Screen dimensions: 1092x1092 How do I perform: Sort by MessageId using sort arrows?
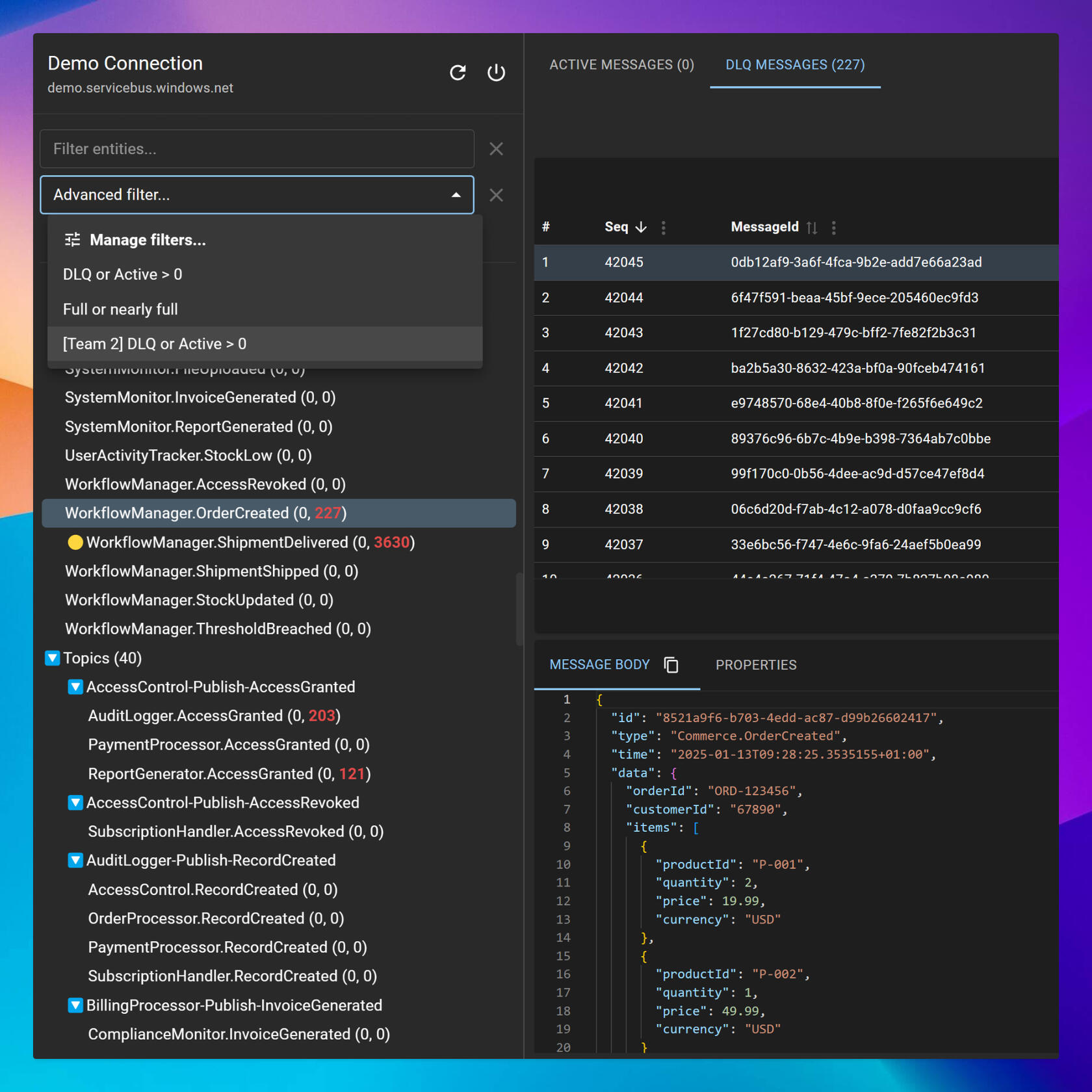(x=812, y=227)
